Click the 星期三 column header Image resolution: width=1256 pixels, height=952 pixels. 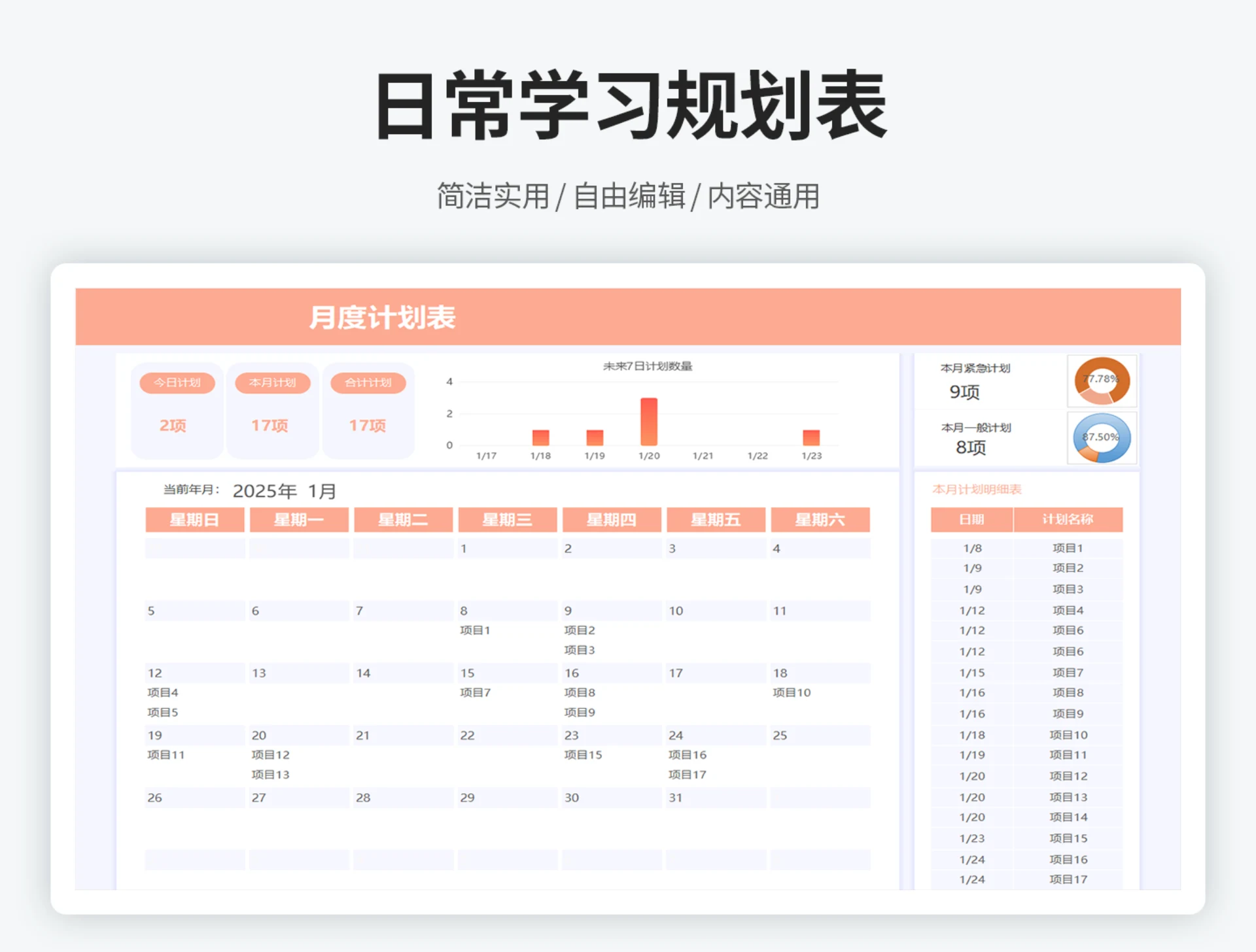pyautogui.click(x=507, y=520)
